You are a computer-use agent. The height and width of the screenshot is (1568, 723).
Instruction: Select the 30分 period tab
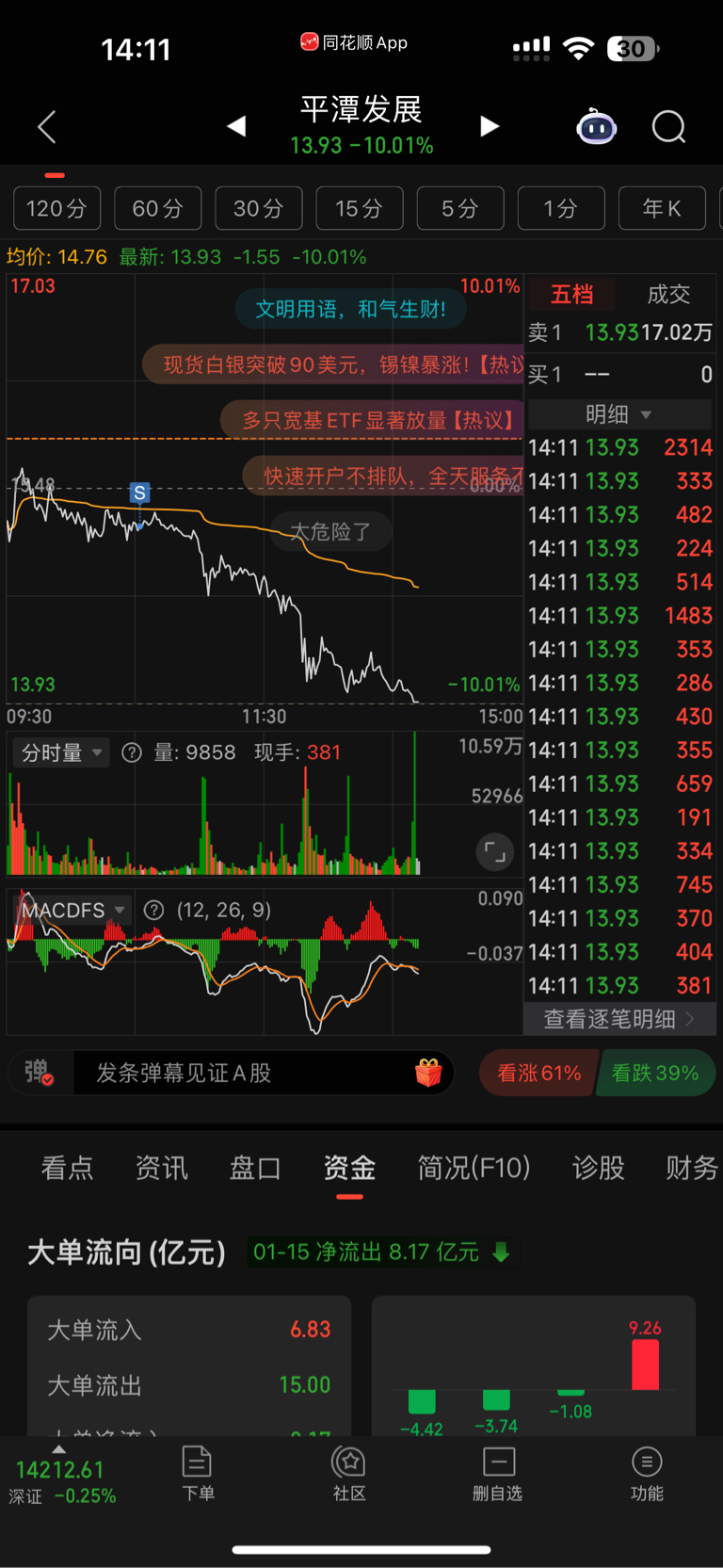point(259,208)
